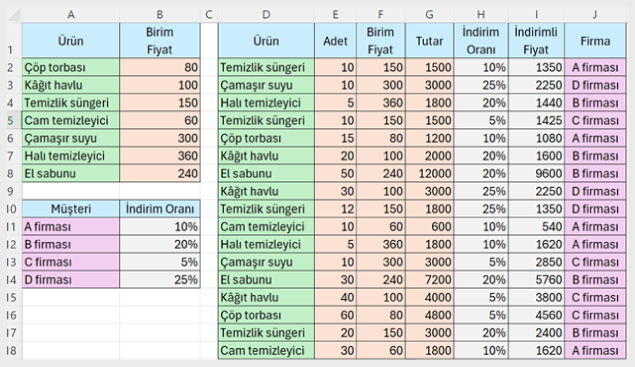Select the Tutar header cell
The image size is (635, 367).
click(x=429, y=41)
